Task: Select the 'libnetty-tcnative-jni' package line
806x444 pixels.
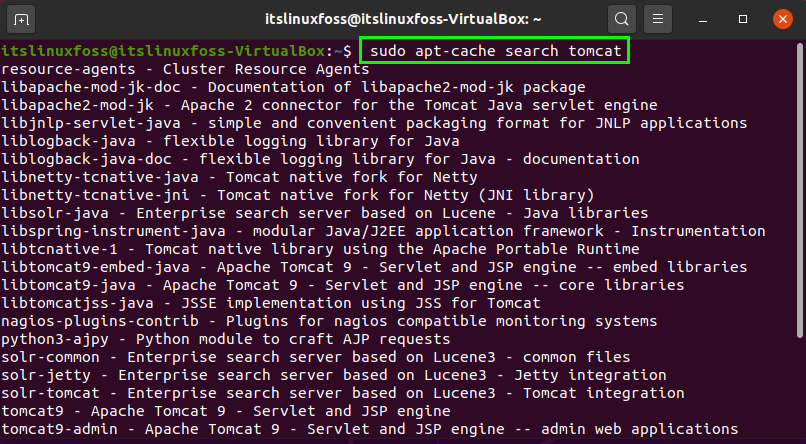Action: pos(298,195)
